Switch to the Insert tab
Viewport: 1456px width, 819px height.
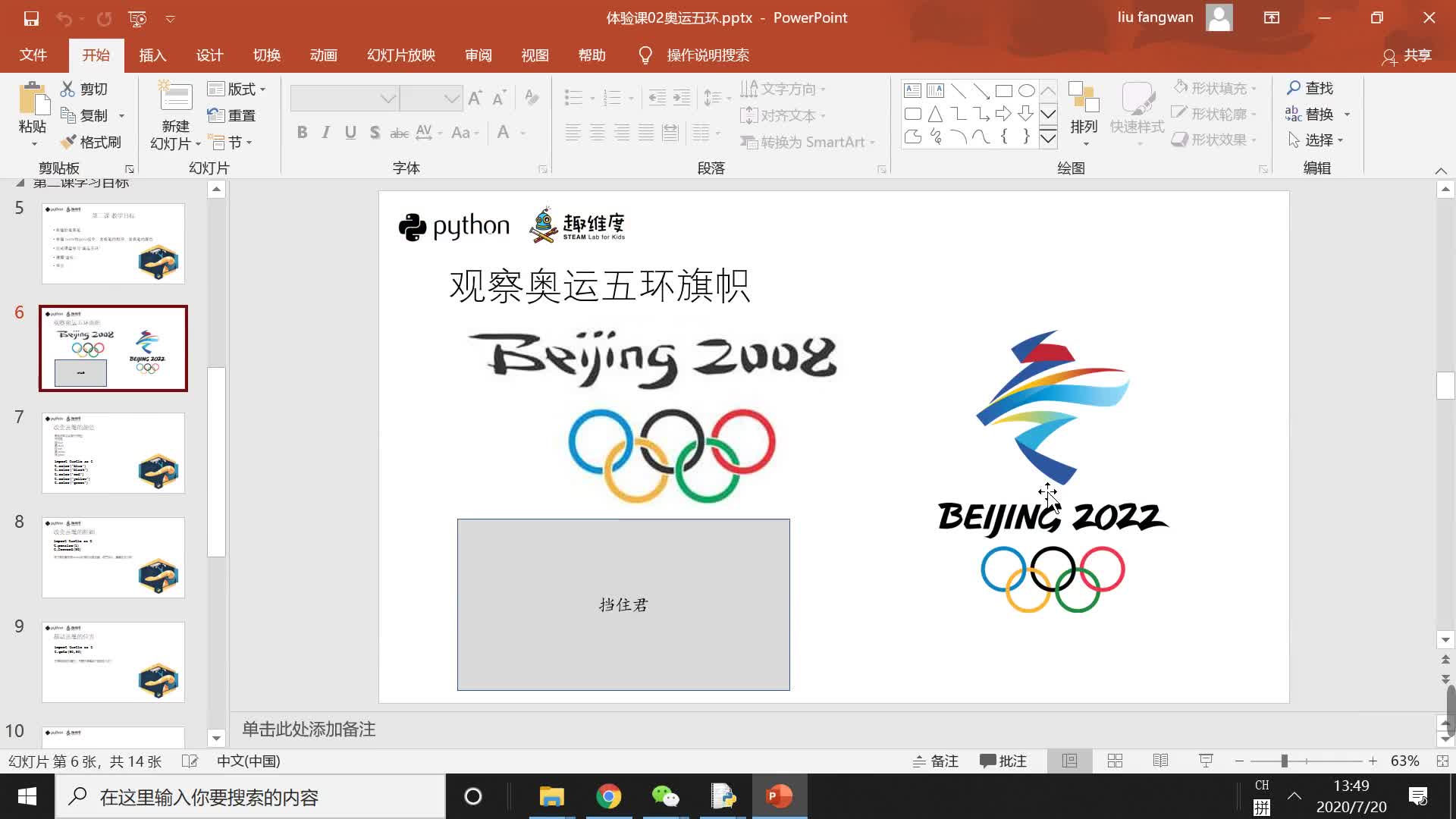tap(152, 55)
